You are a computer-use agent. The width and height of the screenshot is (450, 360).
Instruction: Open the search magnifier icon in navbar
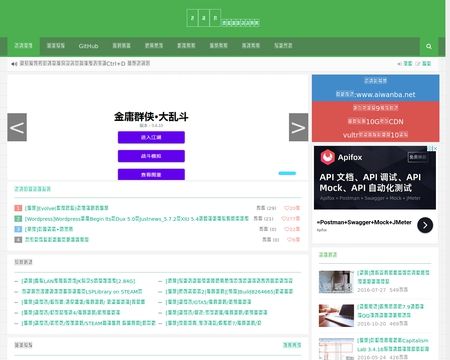point(429,46)
